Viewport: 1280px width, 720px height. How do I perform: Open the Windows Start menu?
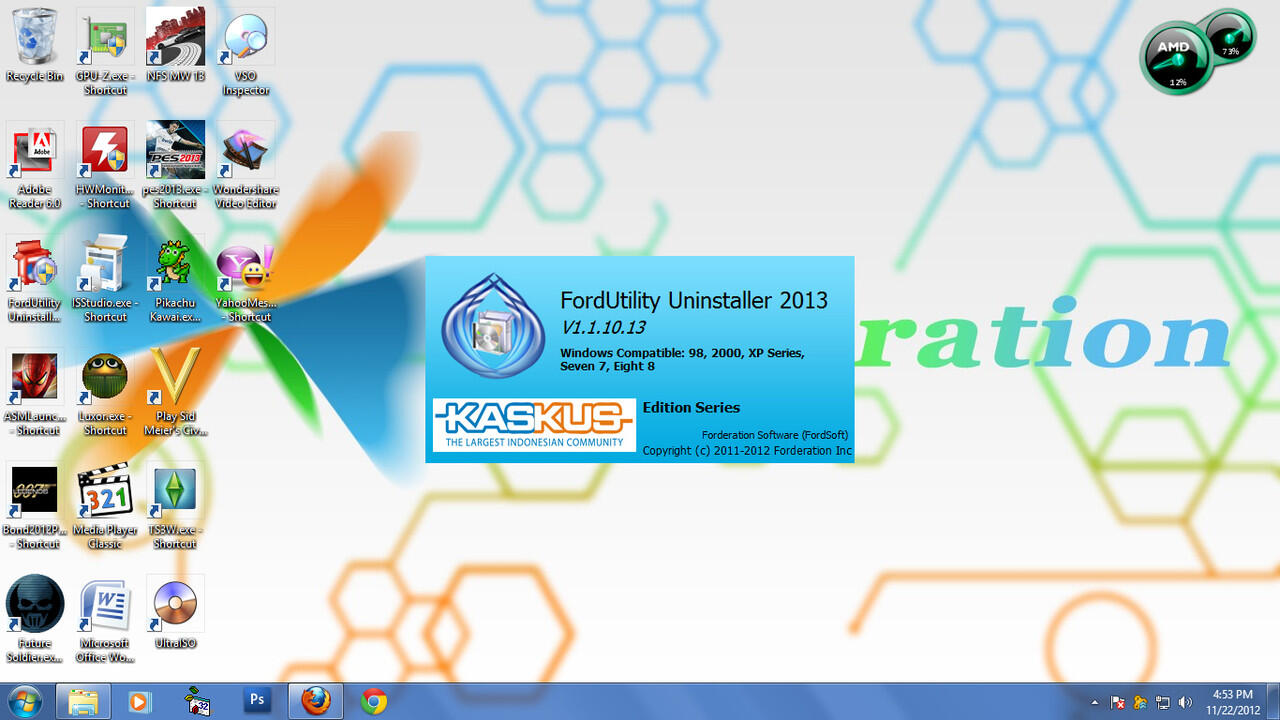click(24, 701)
